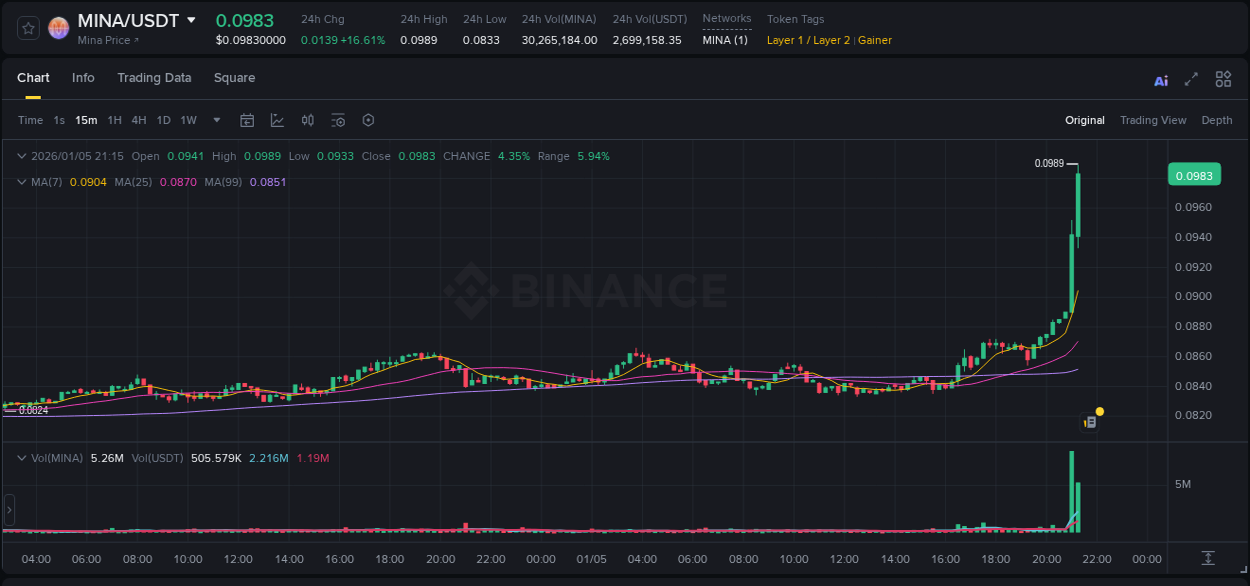The height and width of the screenshot is (586, 1250).
Task: Open the indicator display settings icon
Action: [x=338, y=120]
